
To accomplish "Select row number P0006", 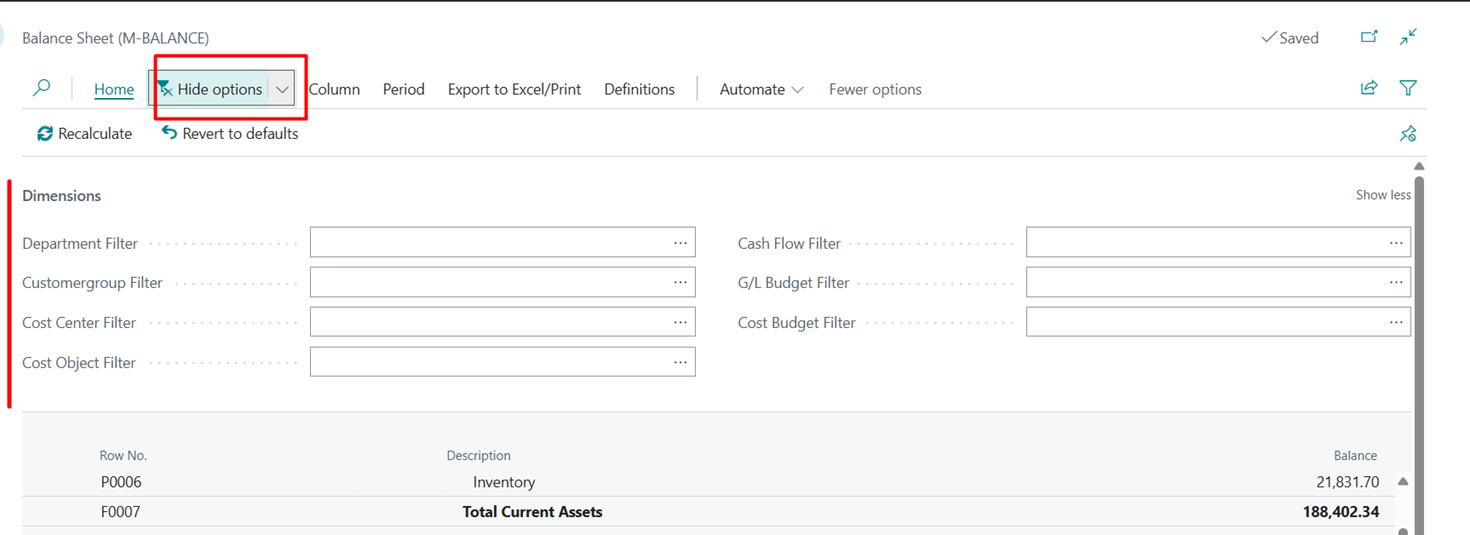I will pyautogui.click(x=121, y=482).
